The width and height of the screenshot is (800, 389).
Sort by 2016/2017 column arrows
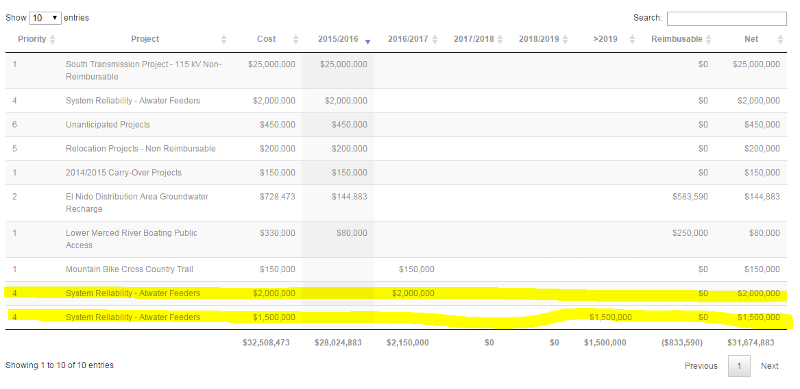pyautogui.click(x=435, y=39)
